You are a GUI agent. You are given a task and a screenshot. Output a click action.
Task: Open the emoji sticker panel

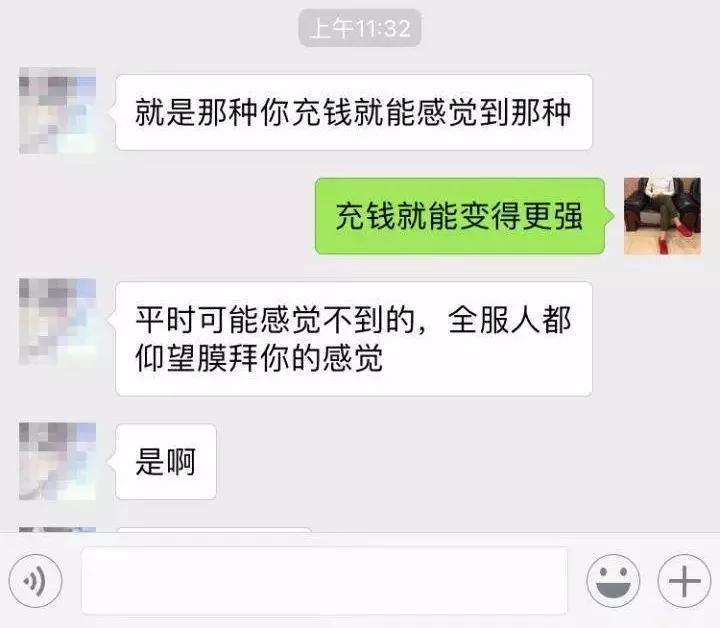[x=613, y=581]
